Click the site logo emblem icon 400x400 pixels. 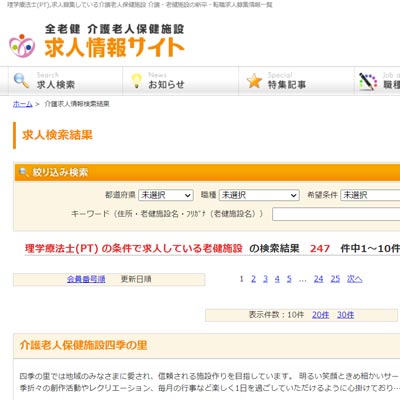(x=22, y=46)
